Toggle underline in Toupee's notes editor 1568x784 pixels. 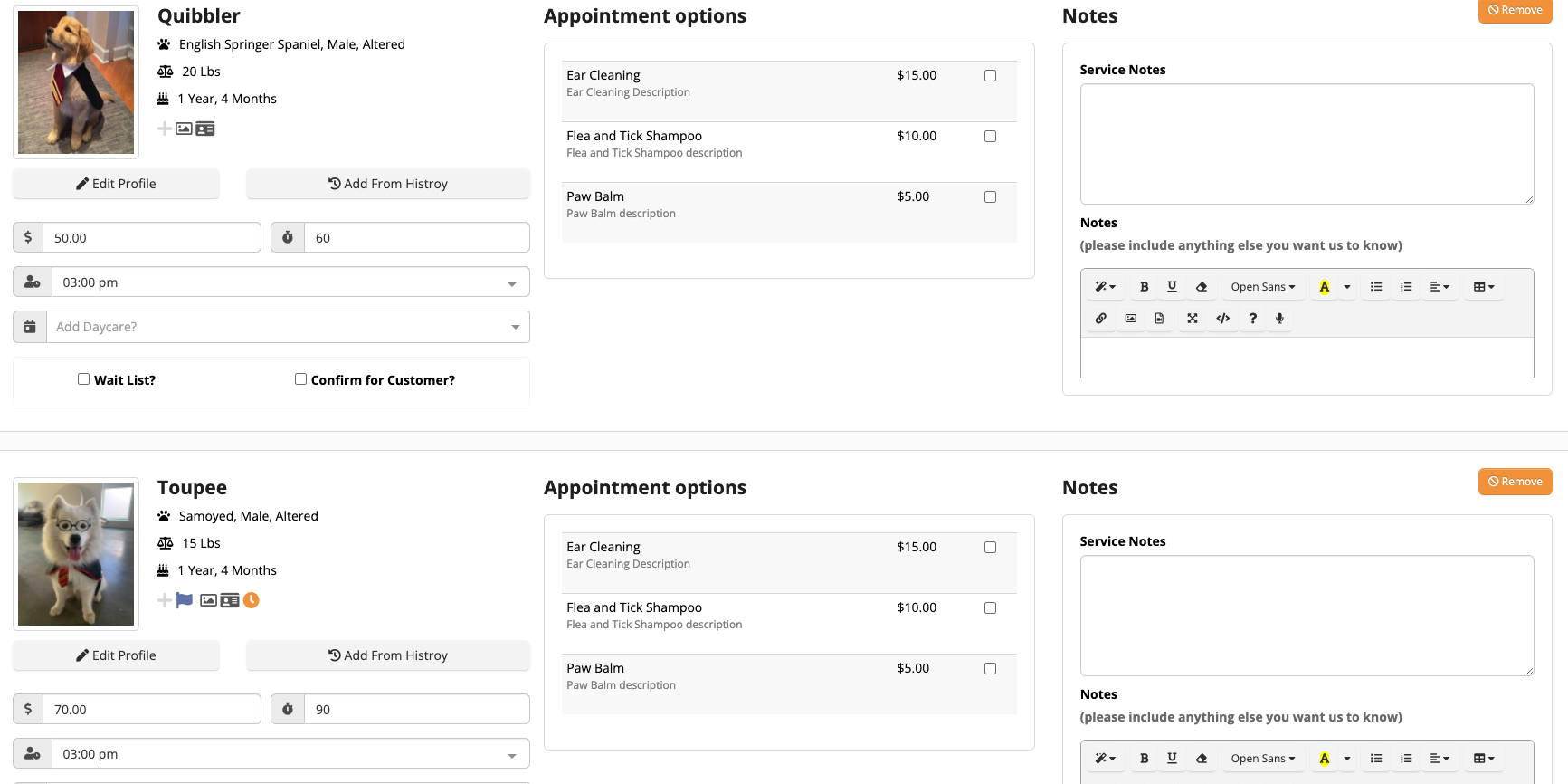click(1172, 759)
